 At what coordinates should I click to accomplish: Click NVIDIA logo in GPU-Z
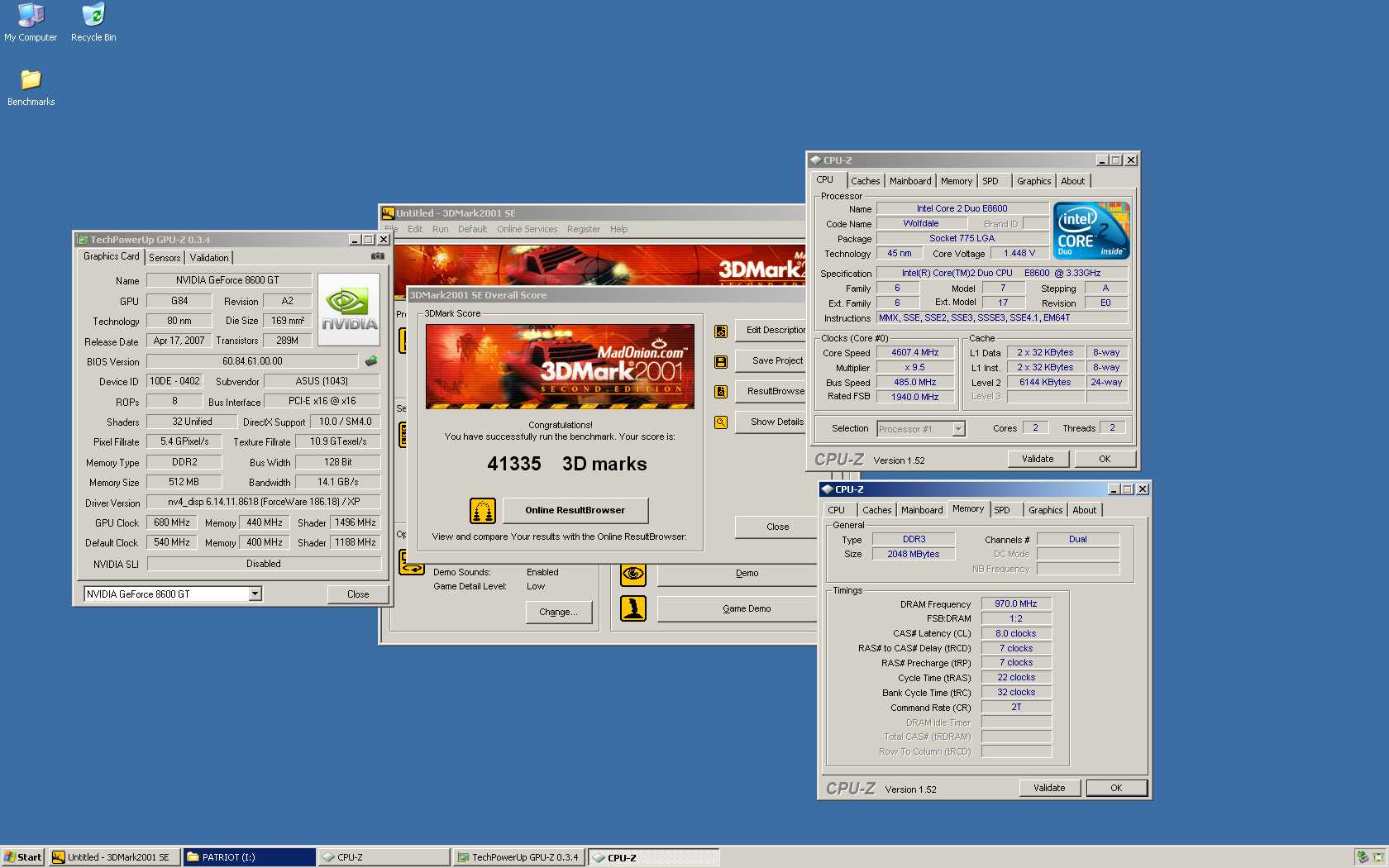pyautogui.click(x=349, y=309)
